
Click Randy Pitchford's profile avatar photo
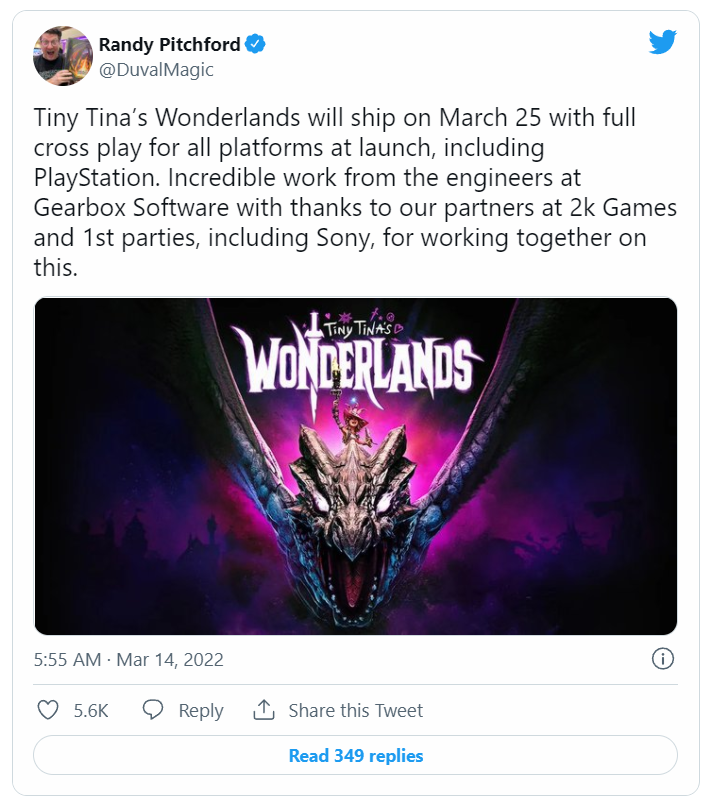click(x=63, y=56)
